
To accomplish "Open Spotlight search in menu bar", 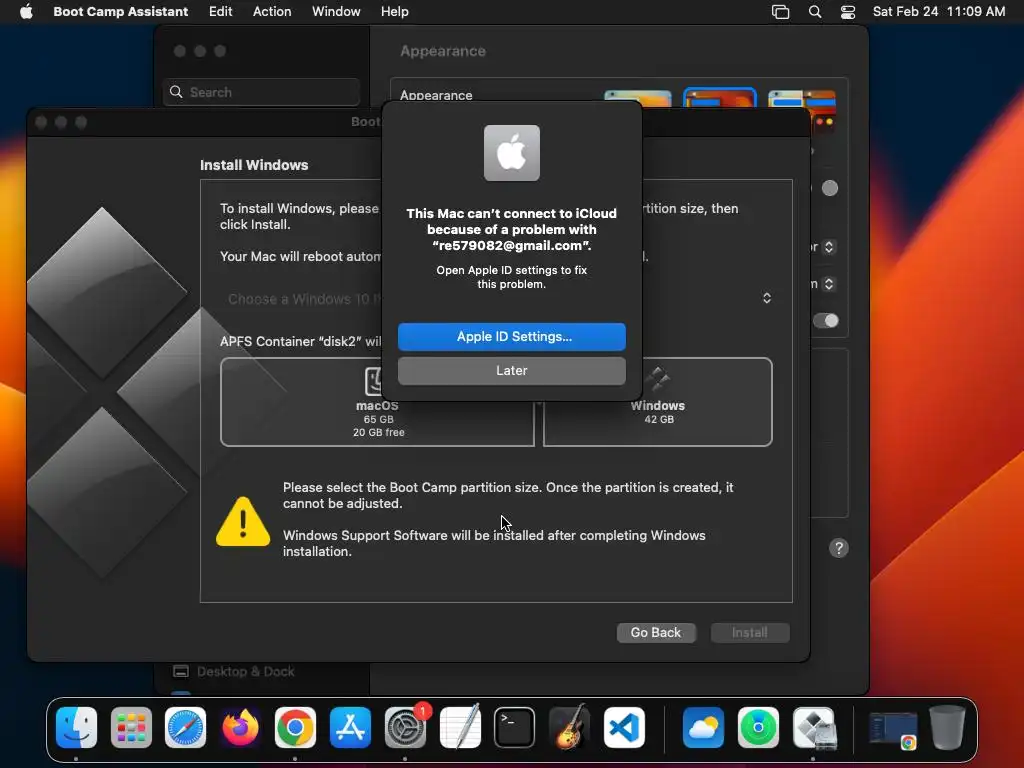I will tap(814, 12).
